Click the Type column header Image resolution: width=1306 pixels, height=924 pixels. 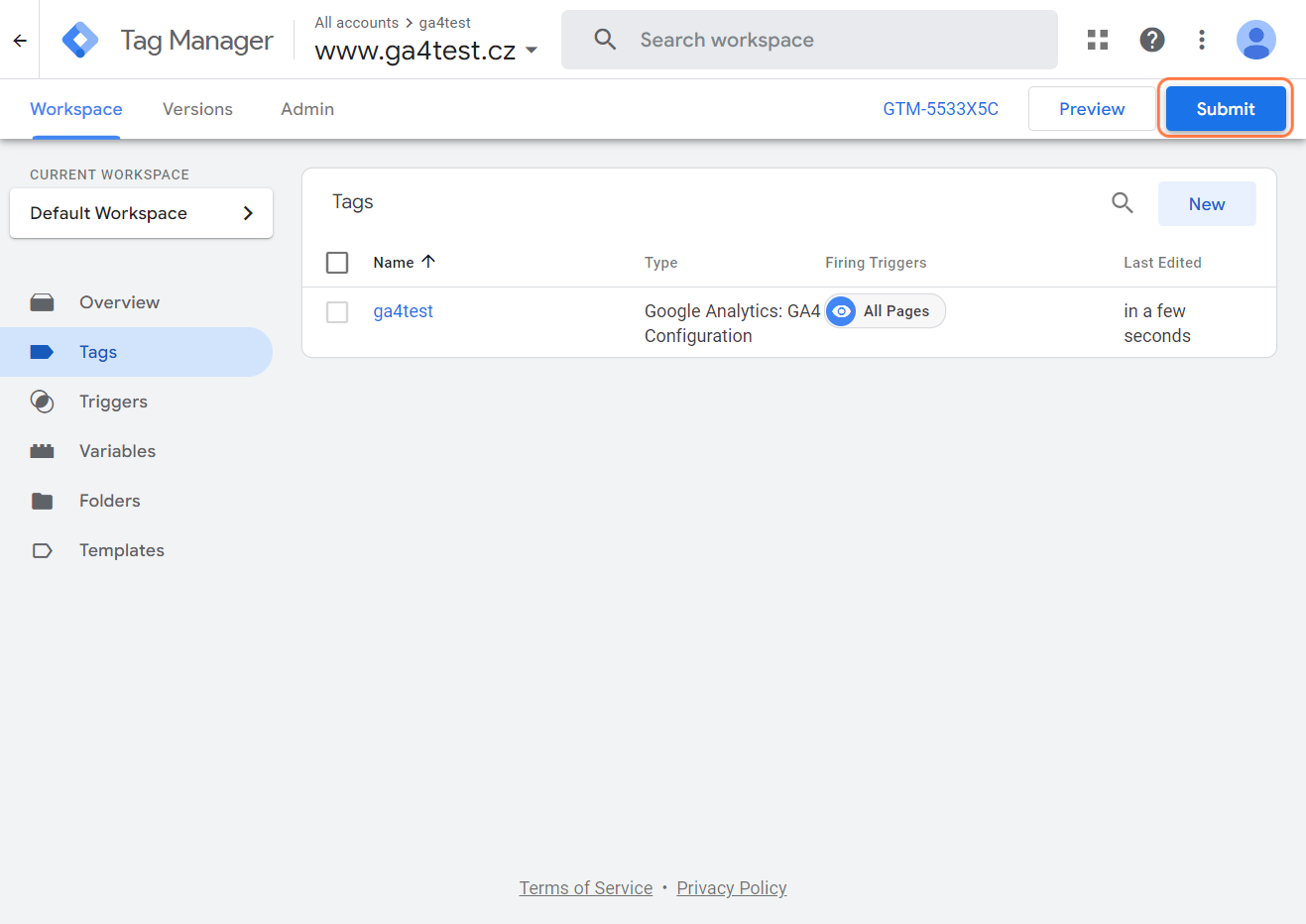tap(661, 263)
